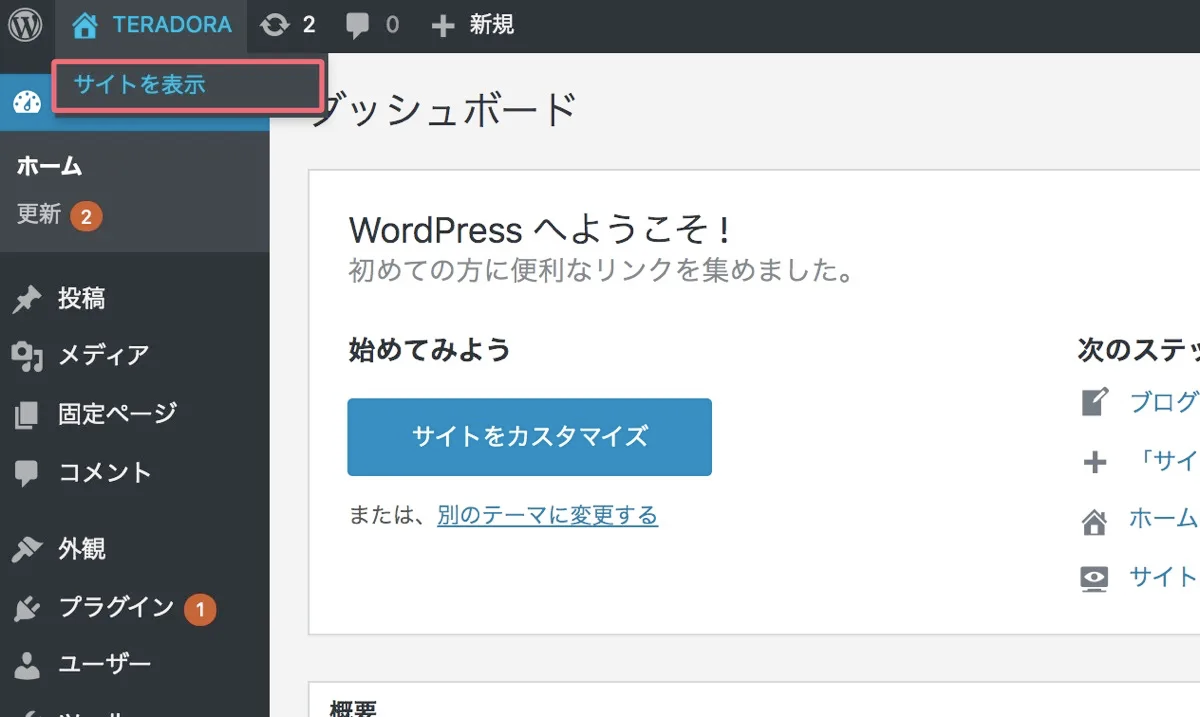Follow the 別のテーマに変更する link

pos(547,515)
